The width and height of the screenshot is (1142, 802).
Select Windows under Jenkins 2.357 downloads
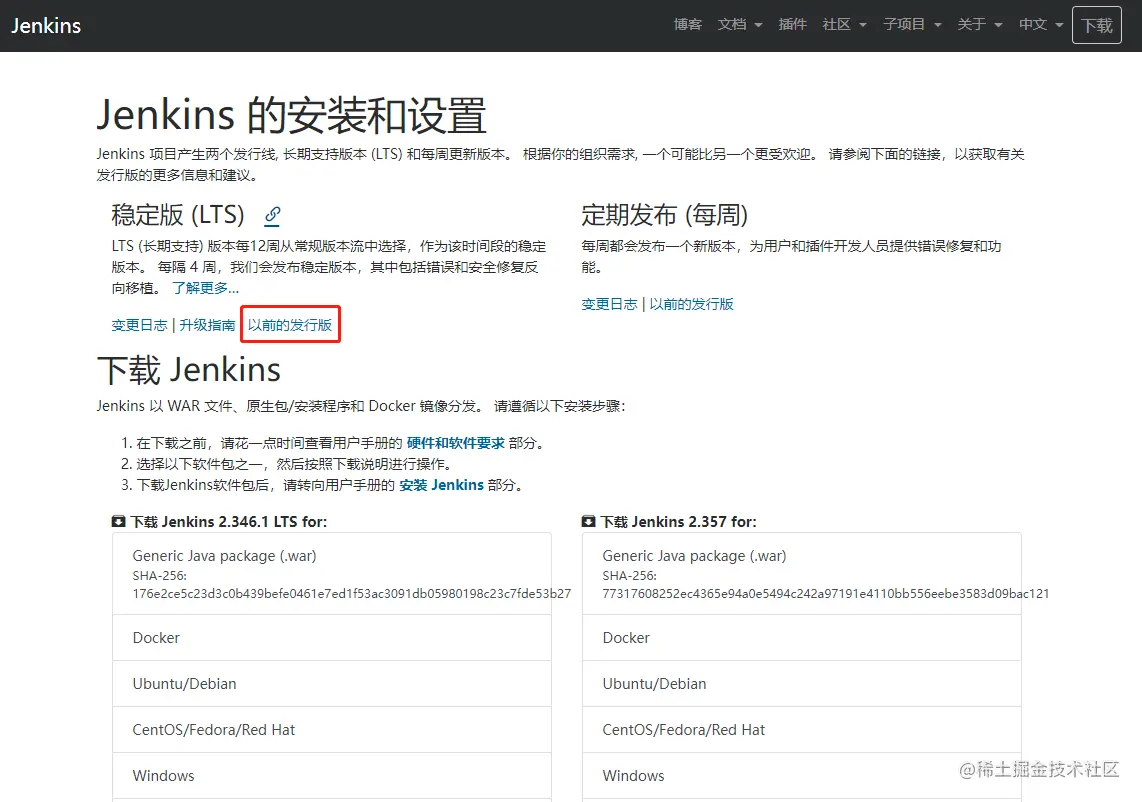click(802, 775)
